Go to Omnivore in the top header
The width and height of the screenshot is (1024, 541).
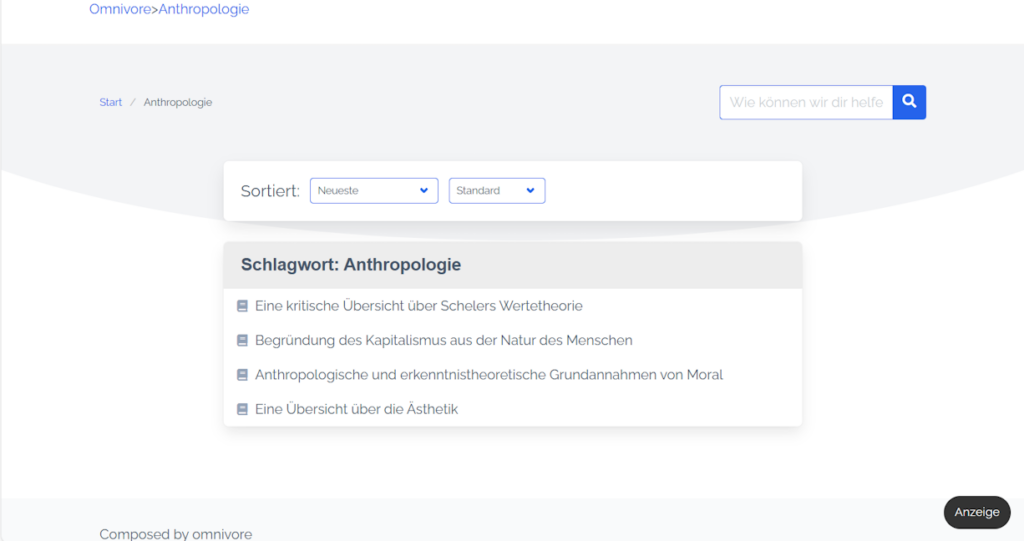click(119, 10)
